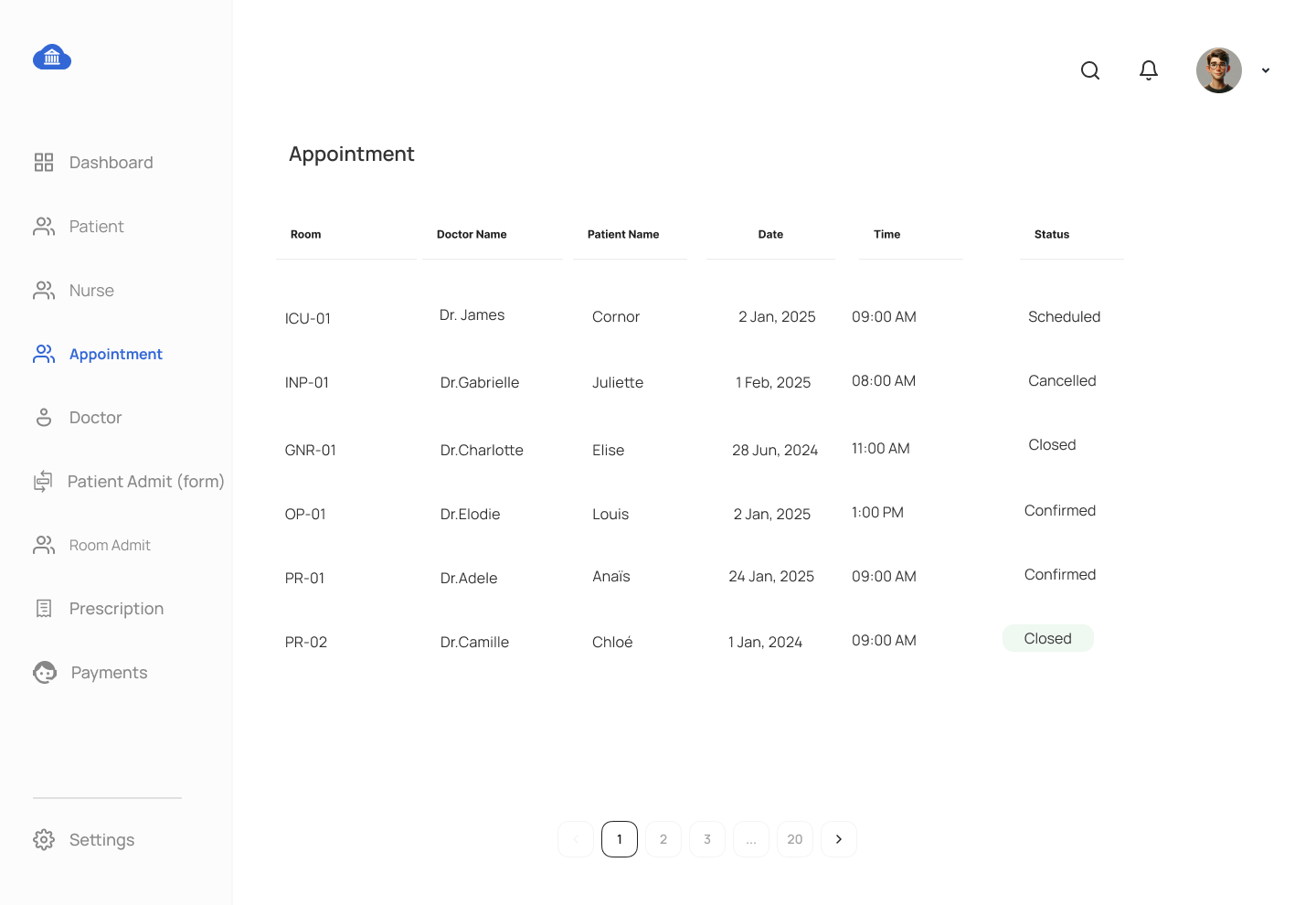The height and width of the screenshot is (905, 1316).
Task: Jump to page 2 in pagination
Action: (x=663, y=839)
